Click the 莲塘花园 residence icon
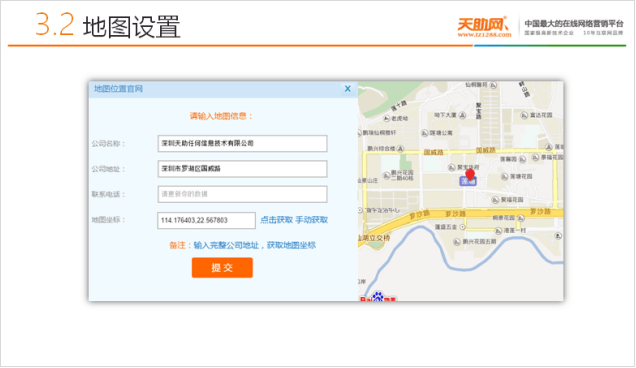636x368 pixels. (504, 177)
